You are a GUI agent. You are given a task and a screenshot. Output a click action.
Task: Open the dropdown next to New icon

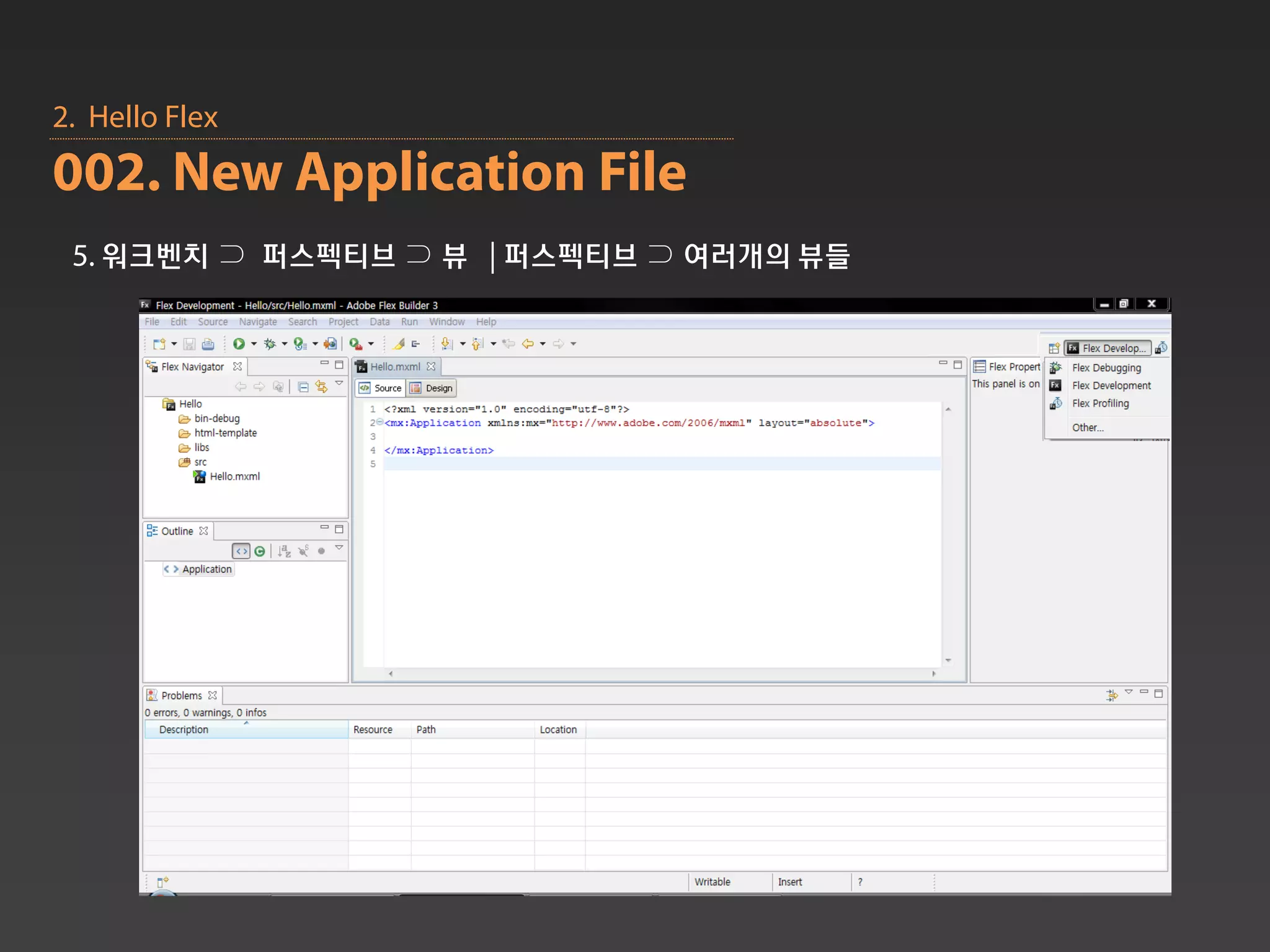[x=174, y=344]
